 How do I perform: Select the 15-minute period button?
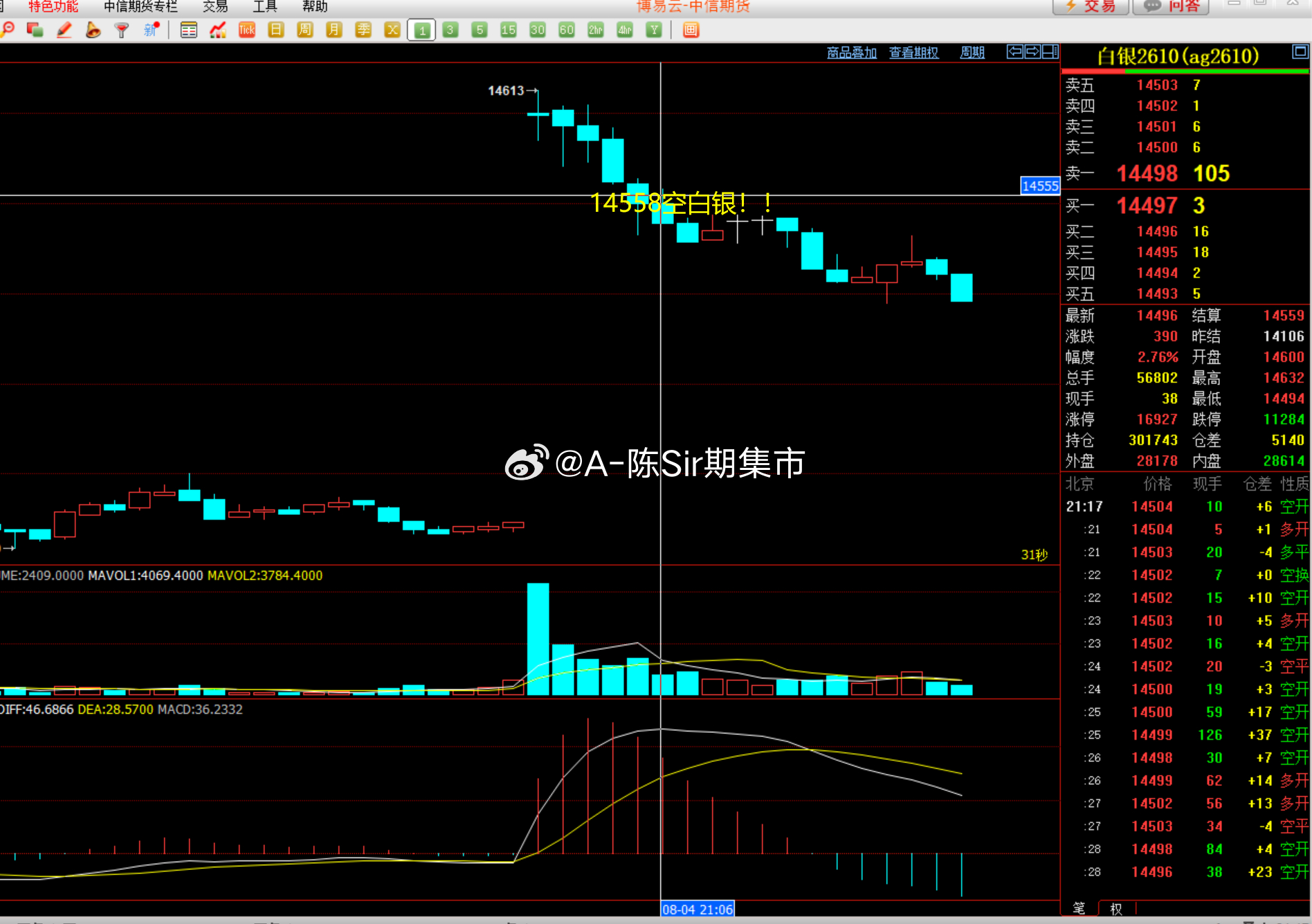509,30
